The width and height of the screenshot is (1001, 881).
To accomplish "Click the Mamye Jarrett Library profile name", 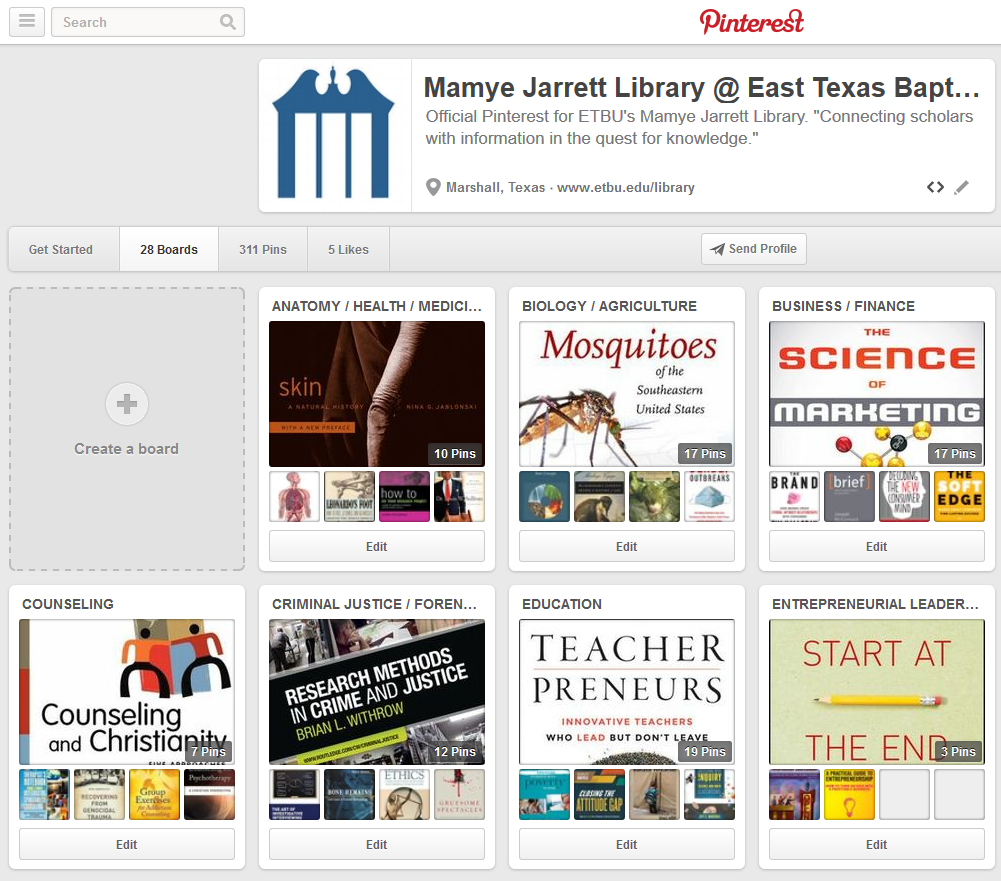I will [x=702, y=88].
